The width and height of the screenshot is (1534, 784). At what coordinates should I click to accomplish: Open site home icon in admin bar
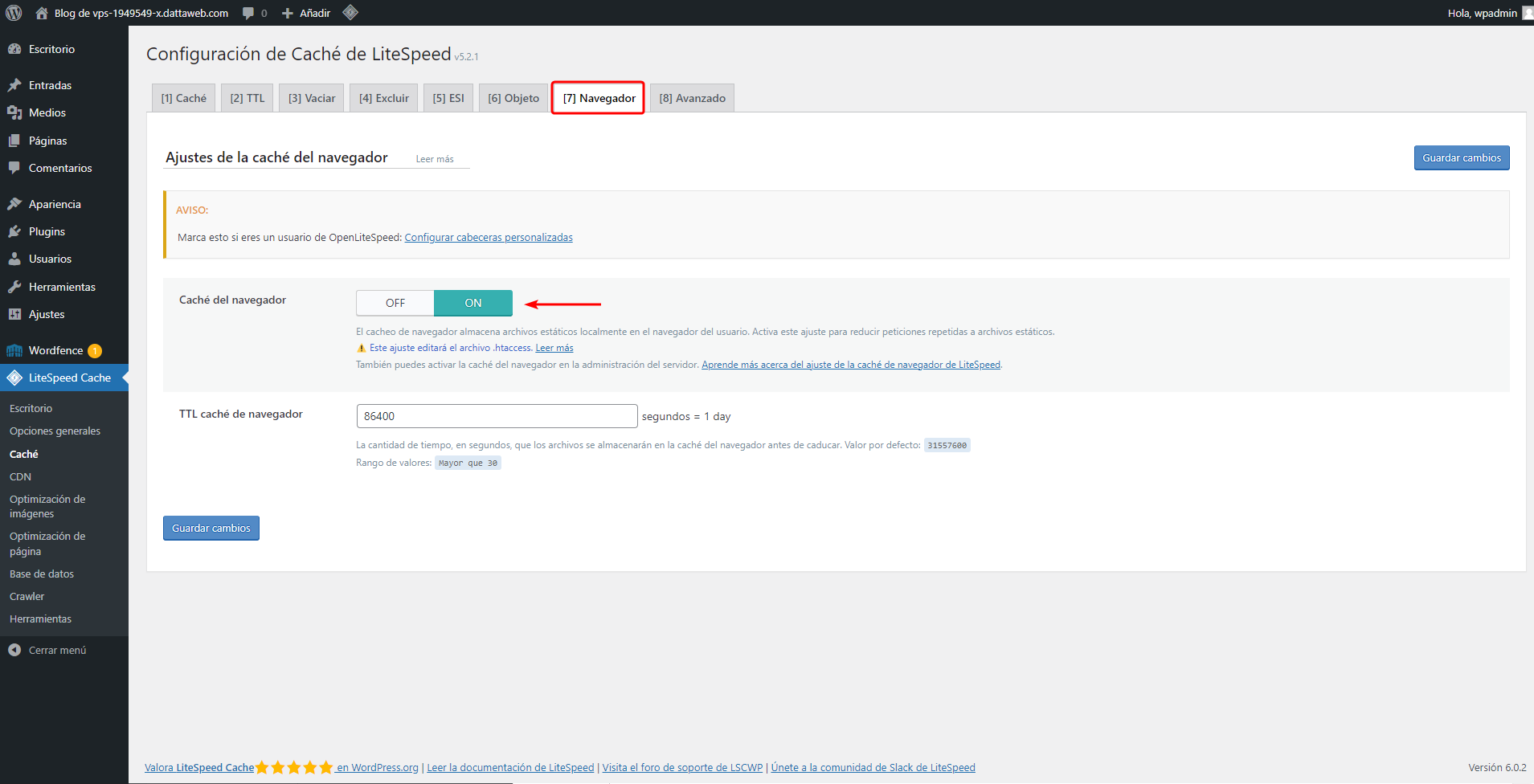click(x=42, y=13)
